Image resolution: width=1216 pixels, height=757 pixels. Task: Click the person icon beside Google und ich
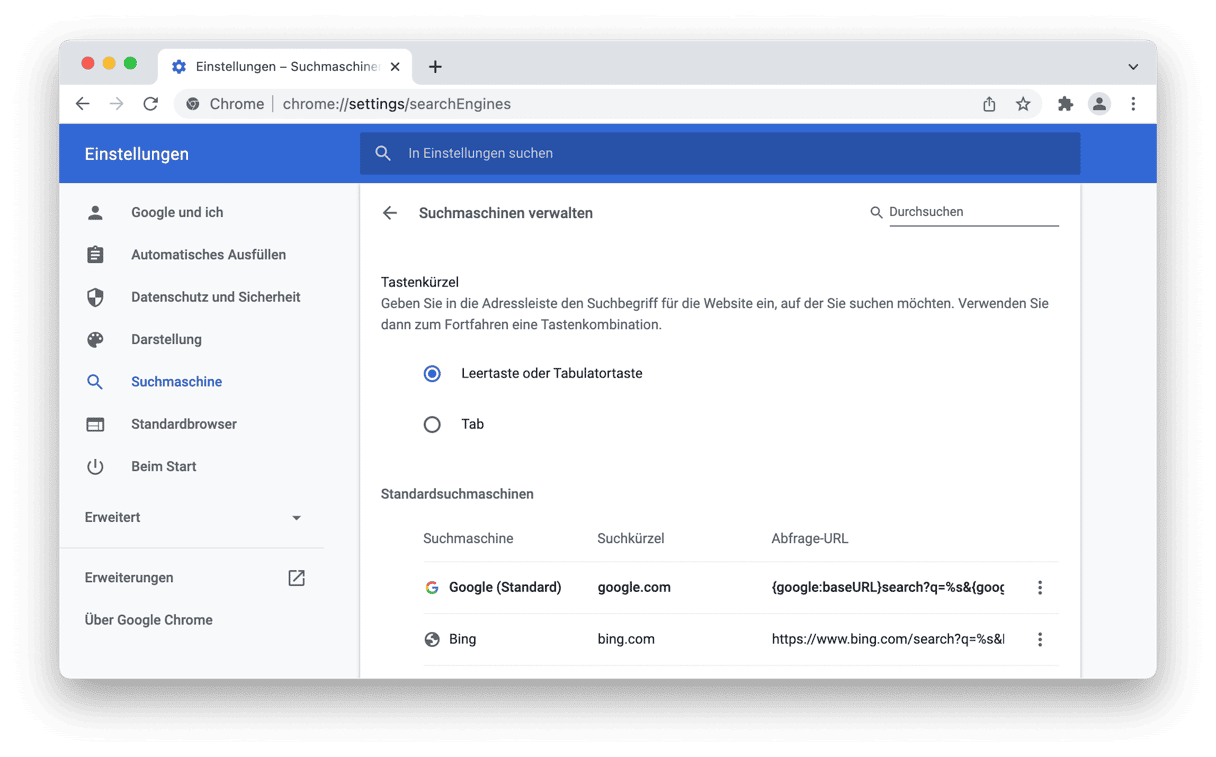tap(95, 213)
